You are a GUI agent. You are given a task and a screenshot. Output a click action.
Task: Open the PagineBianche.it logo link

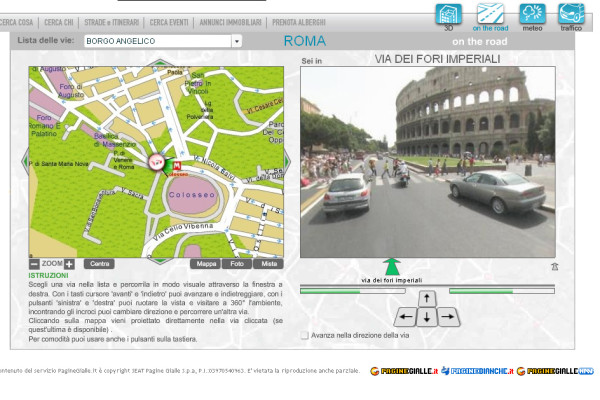pyautogui.click(x=477, y=371)
